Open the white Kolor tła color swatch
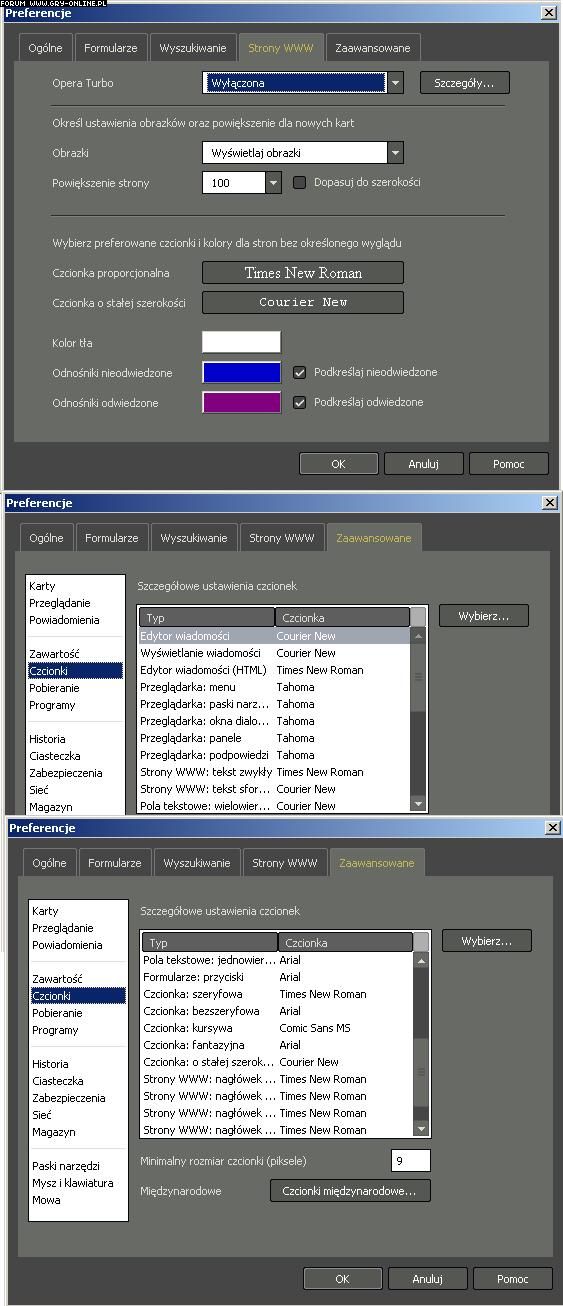 pos(242,343)
